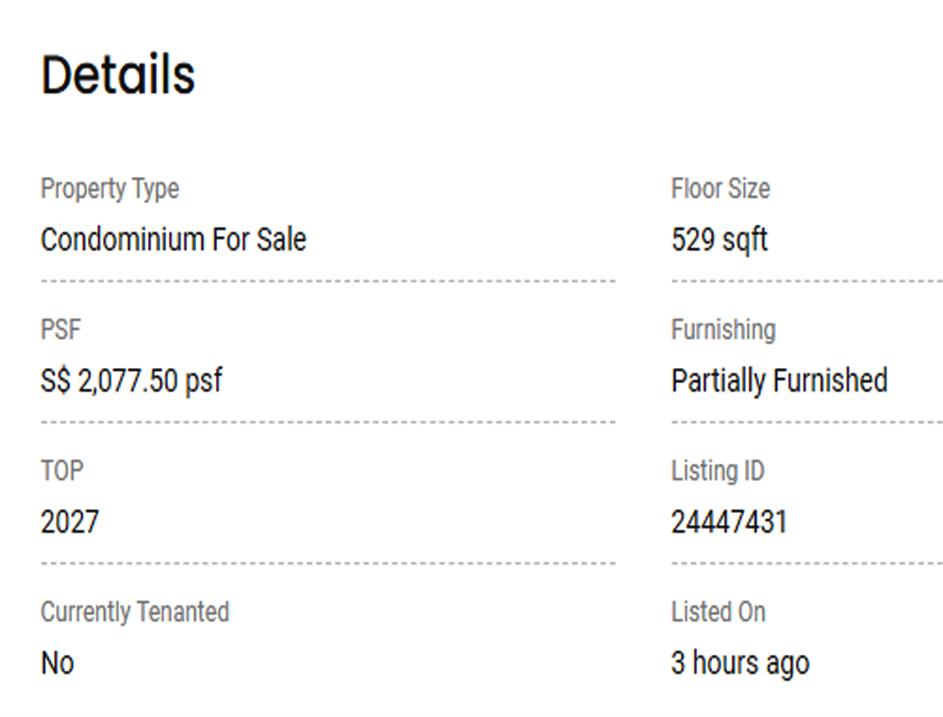
Task: Select the 529 sqft value
Action: (719, 240)
